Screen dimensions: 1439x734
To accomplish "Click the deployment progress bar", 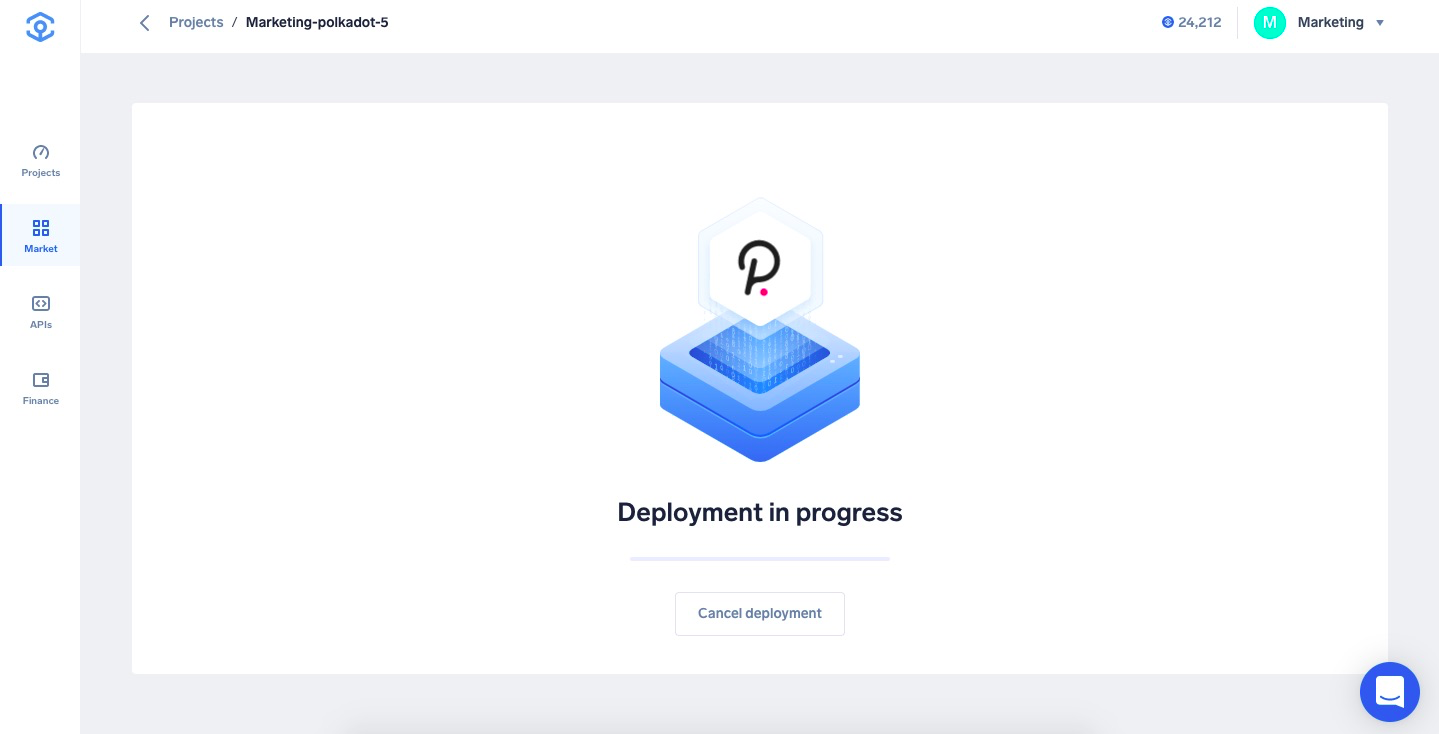I will tap(760, 559).
